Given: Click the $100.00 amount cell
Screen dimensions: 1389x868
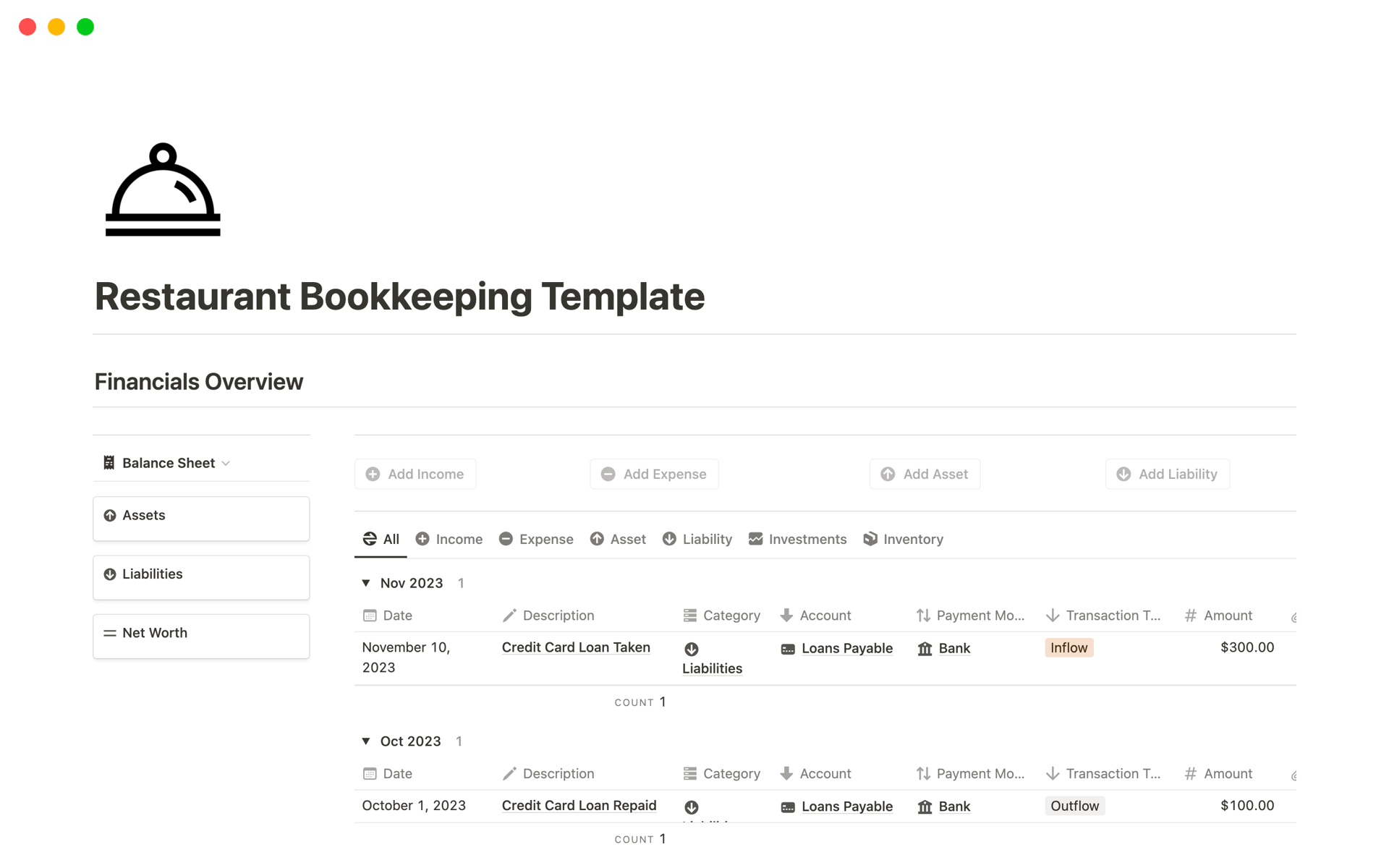Looking at the screenshot, I should coord(1246,806).
